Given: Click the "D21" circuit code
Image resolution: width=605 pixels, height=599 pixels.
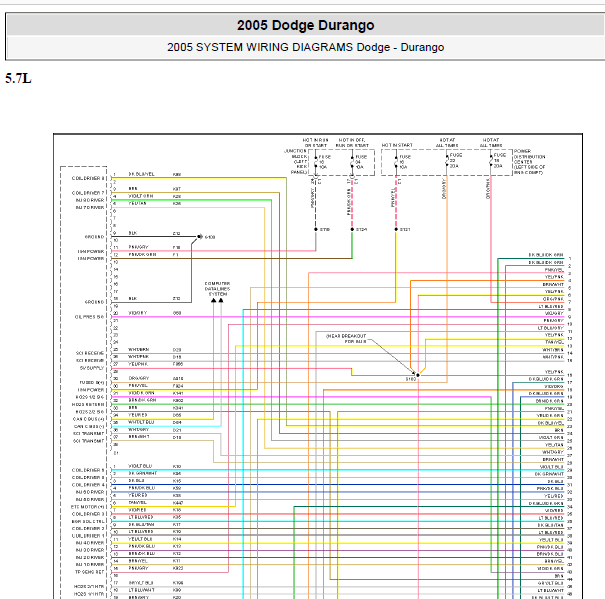Looking at the screenshot, I should [x=177, y=430].
